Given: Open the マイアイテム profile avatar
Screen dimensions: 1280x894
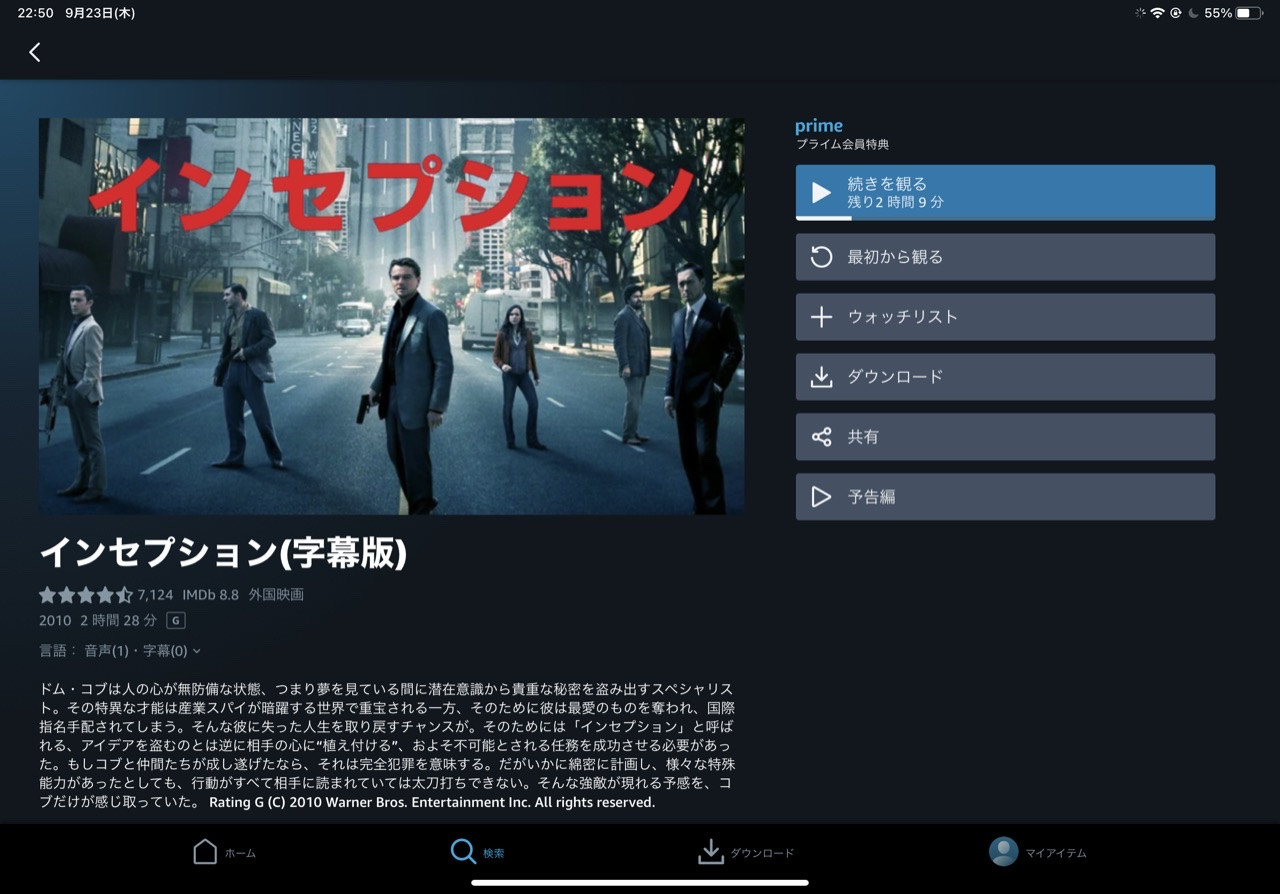Looking at the screenshot, I should pyautogui.click(x=1003, y=852).
